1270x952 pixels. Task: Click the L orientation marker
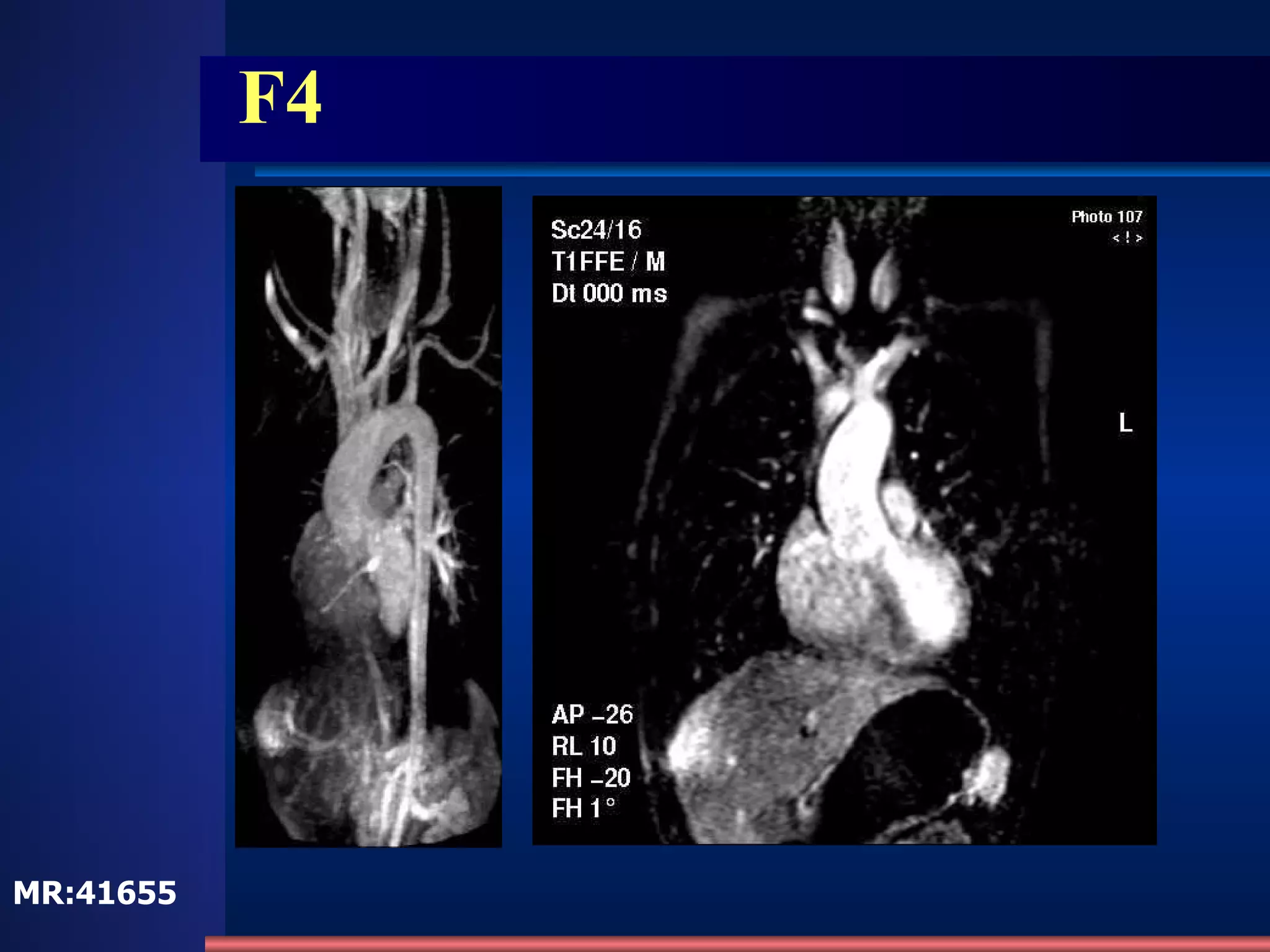click(1126, 423)
